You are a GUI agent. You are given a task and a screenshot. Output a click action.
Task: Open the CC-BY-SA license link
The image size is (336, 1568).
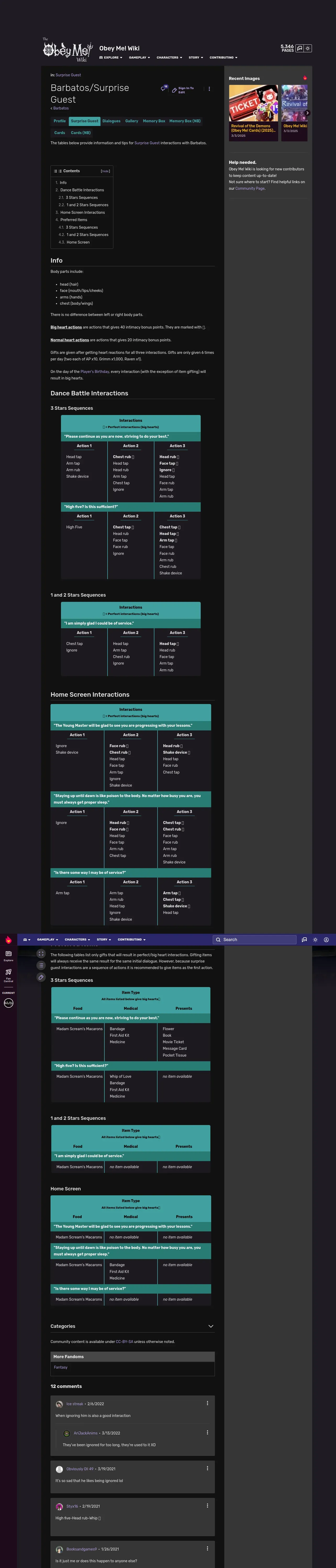pyautogui.click(x=124, y=1342)
